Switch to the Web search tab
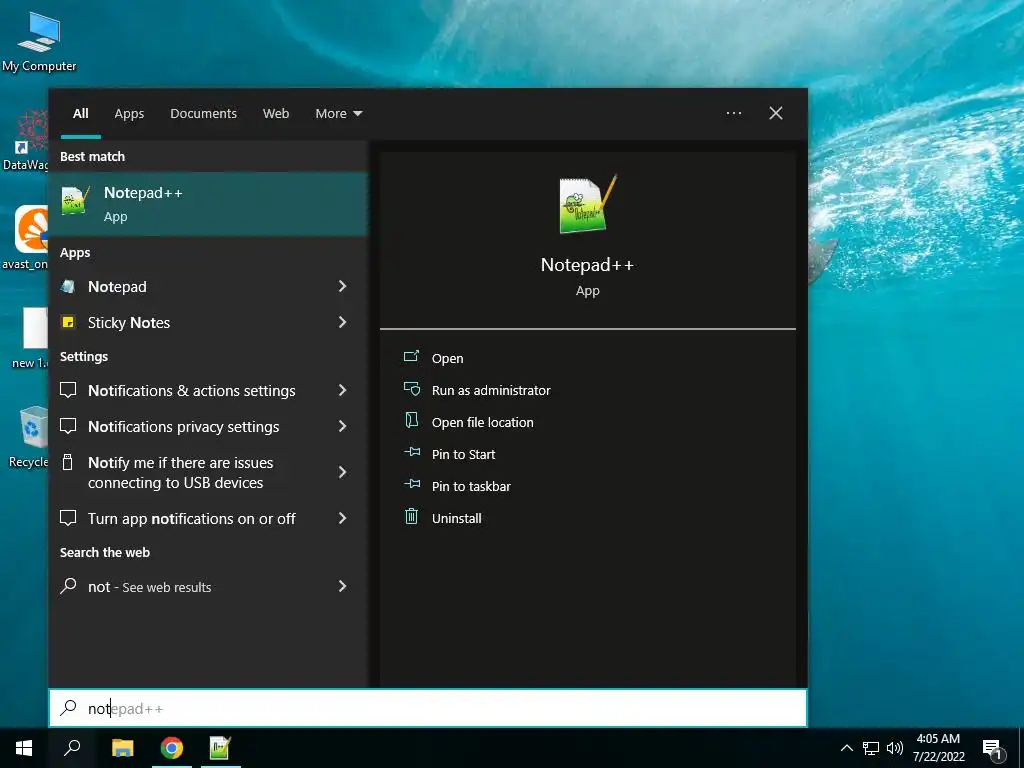 coord(276,114)
